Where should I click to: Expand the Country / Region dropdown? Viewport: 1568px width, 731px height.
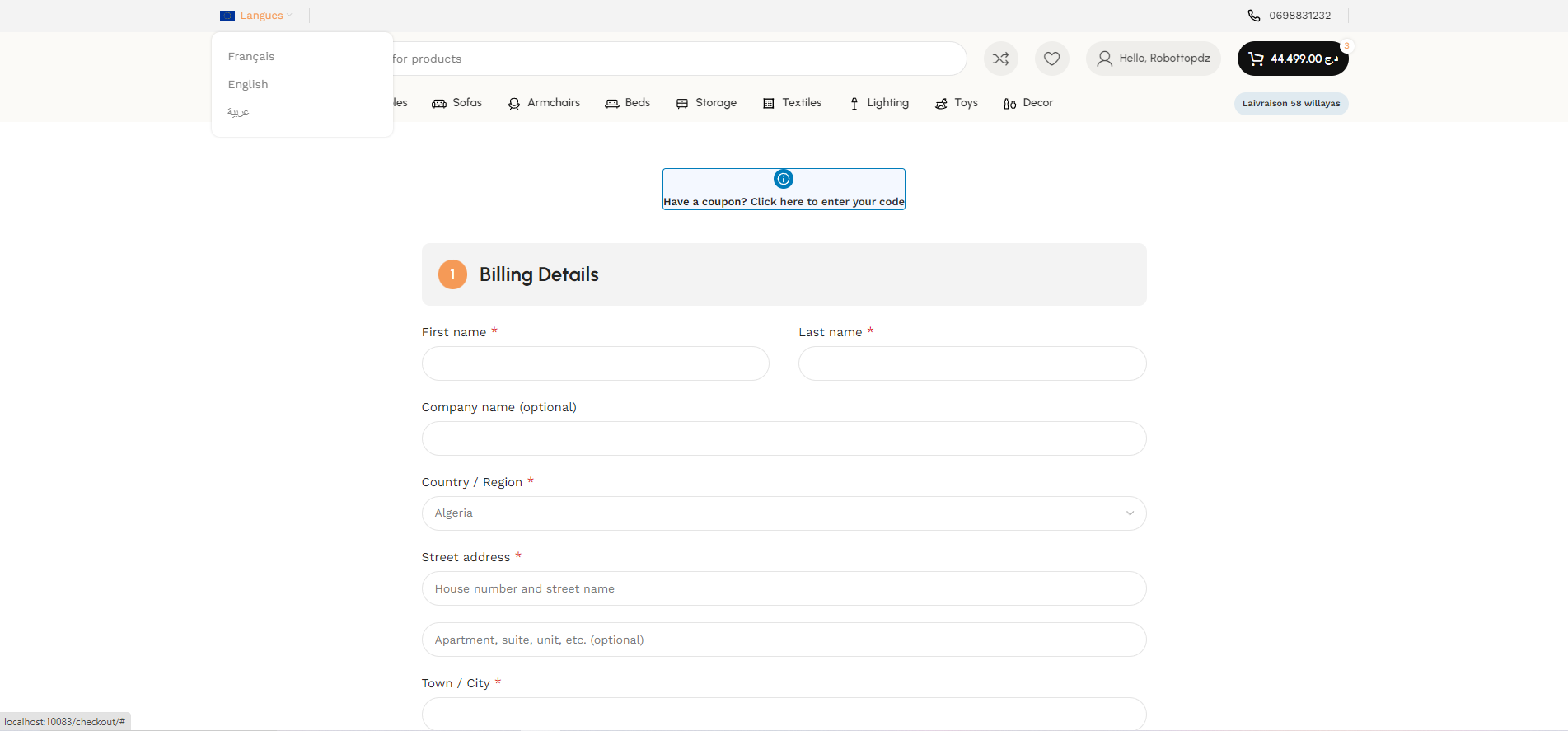click(783, 513)
